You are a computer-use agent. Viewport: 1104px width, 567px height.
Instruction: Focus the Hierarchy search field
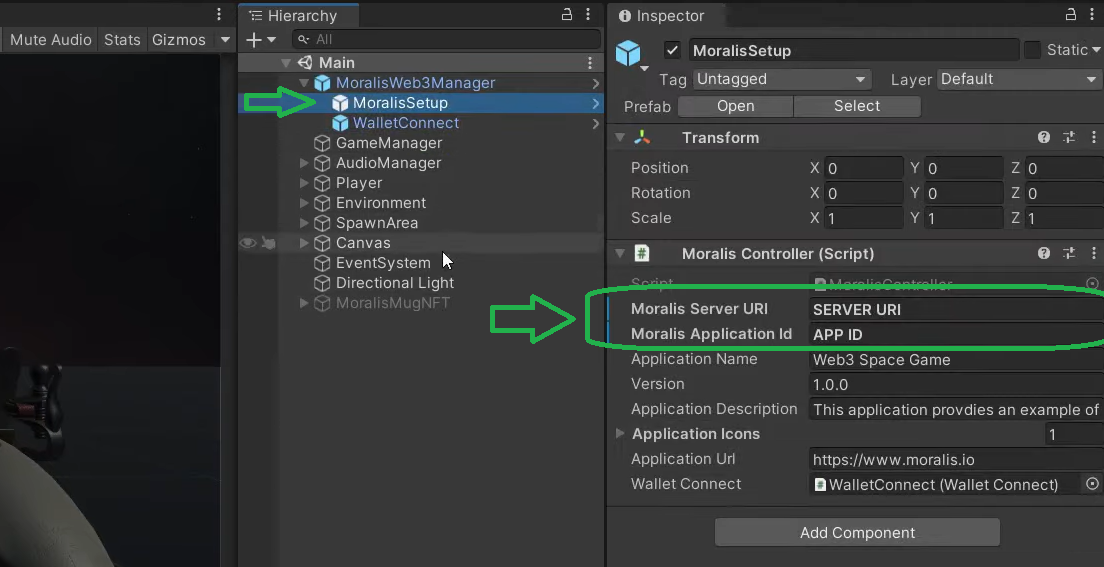(x=446, y=39)
